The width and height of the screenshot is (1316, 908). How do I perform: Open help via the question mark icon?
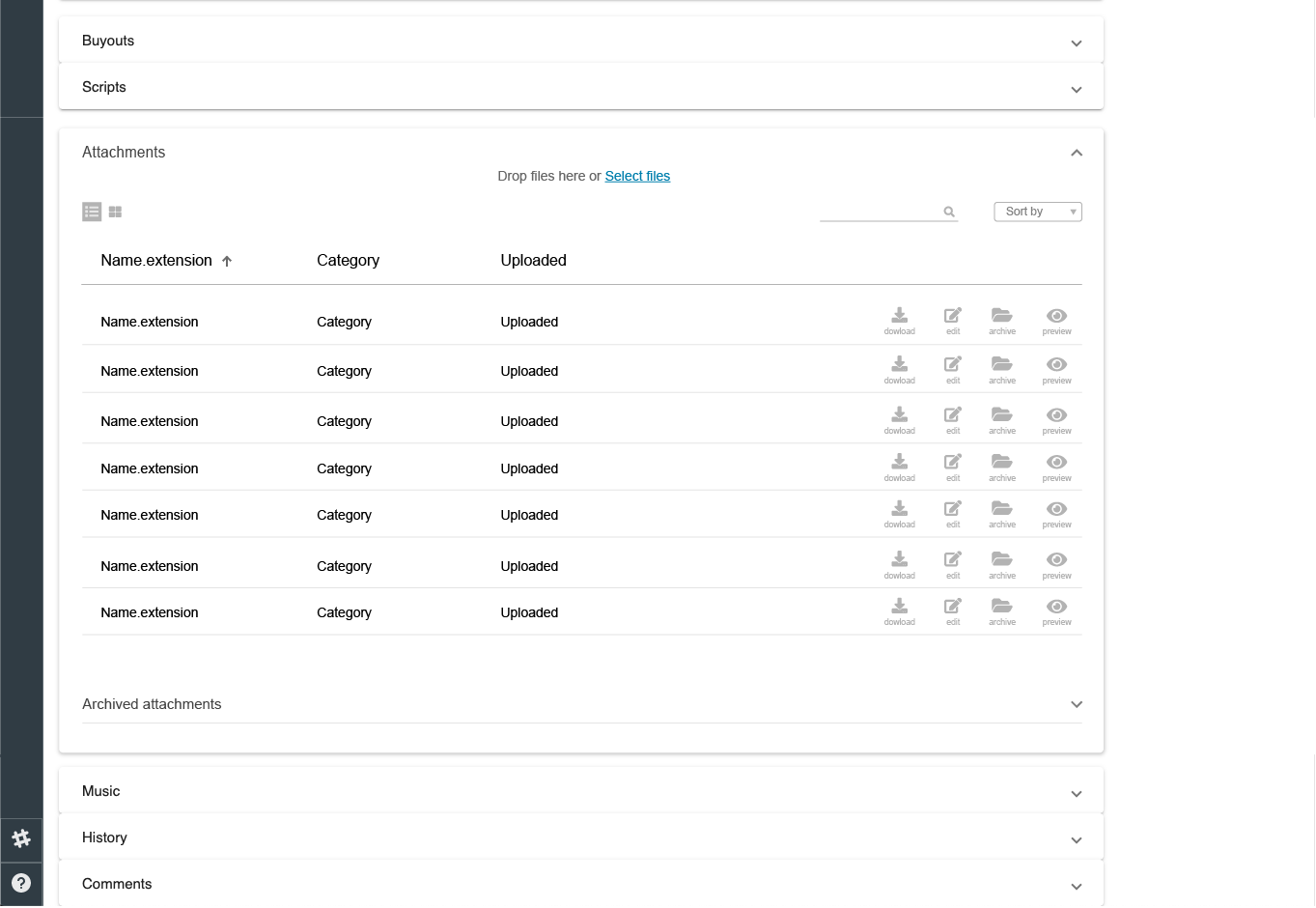21,882
